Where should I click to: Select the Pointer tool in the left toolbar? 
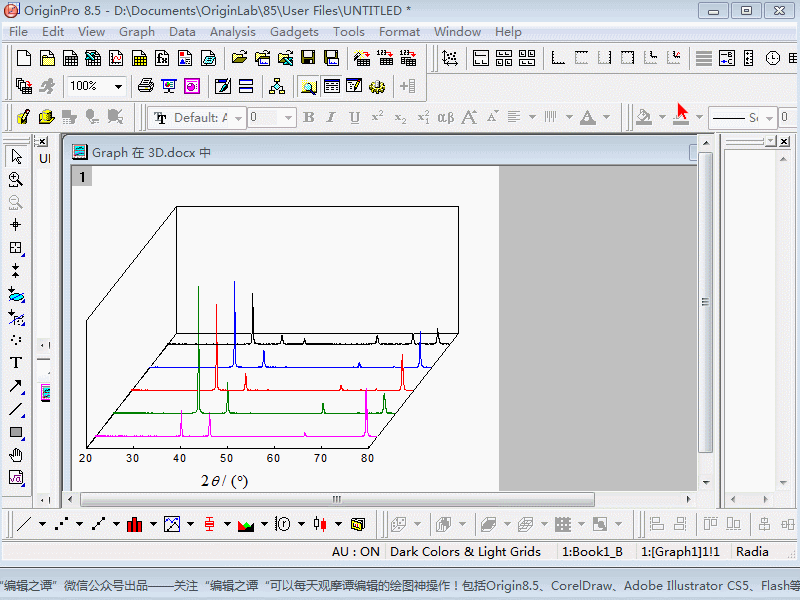click(16, 157)
